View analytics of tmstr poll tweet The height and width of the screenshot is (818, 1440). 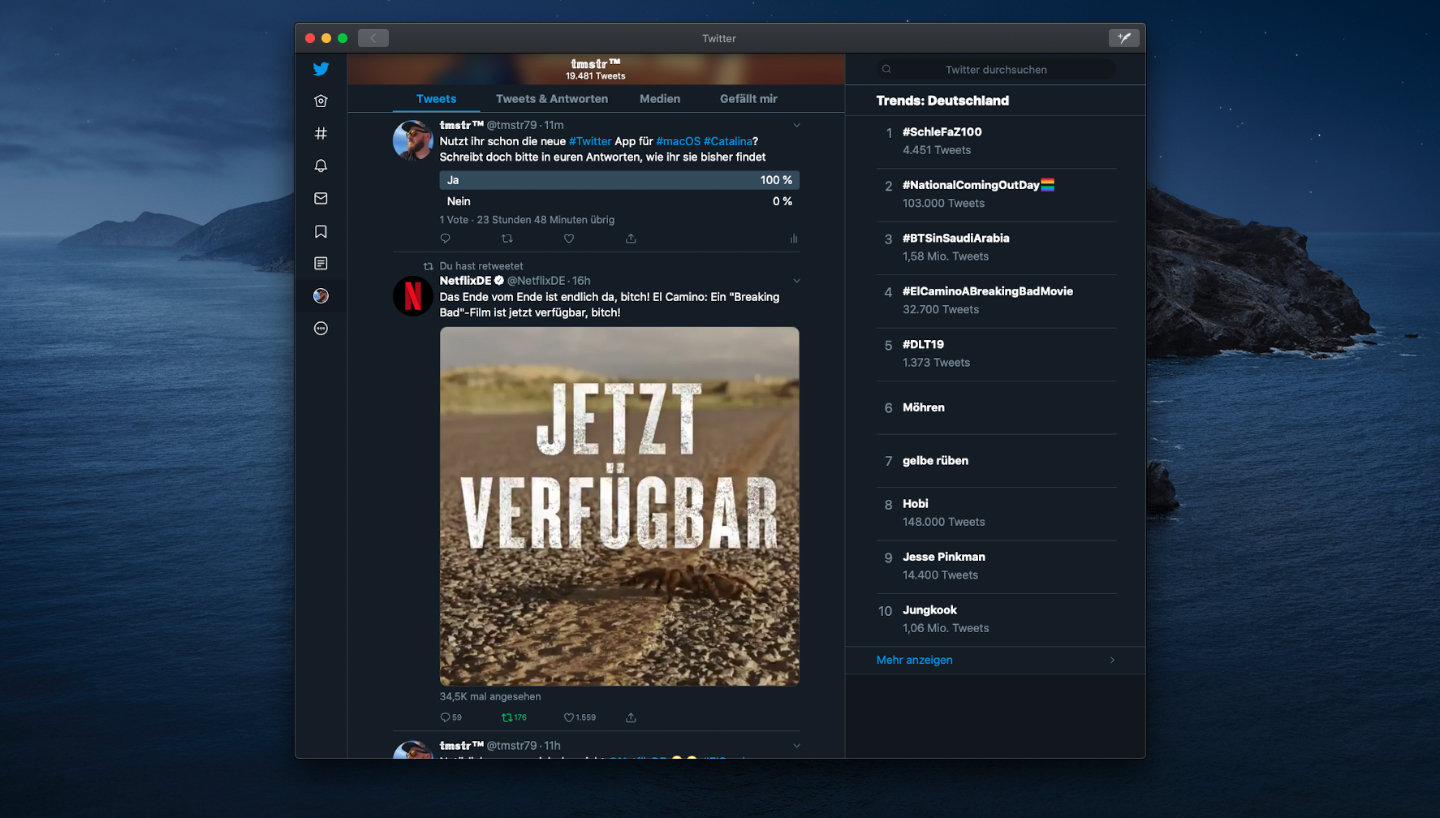794,239
